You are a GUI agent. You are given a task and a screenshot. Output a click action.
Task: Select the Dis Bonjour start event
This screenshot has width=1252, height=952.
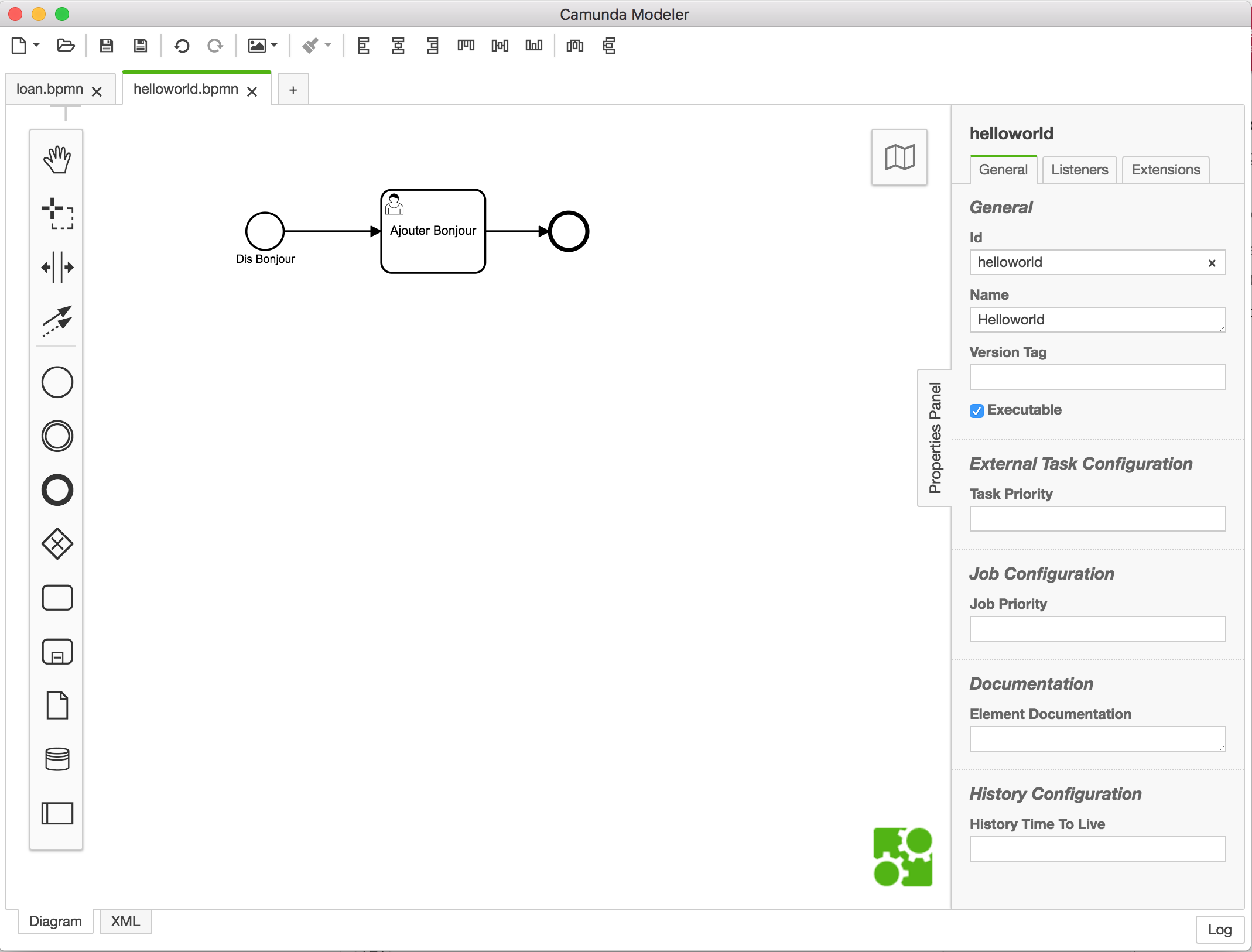[x=265, y=231]
